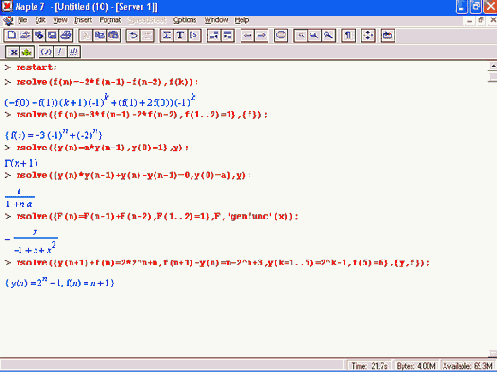Click the Bytes status bar field
The width and height of the screenshot is (497, 372).
pyautogui.click(x=416, y=366)
